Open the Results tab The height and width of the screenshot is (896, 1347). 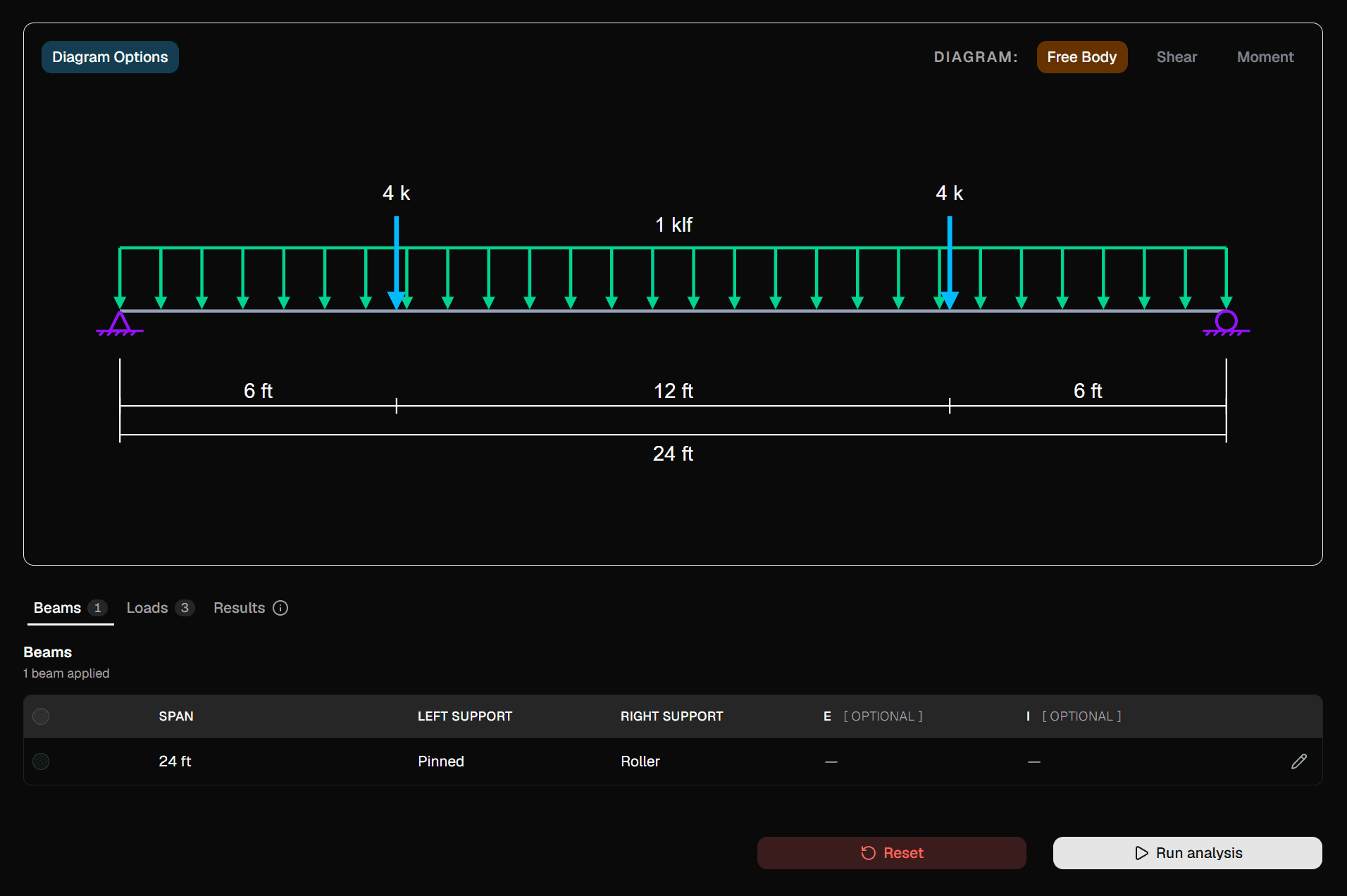[250, 608]
